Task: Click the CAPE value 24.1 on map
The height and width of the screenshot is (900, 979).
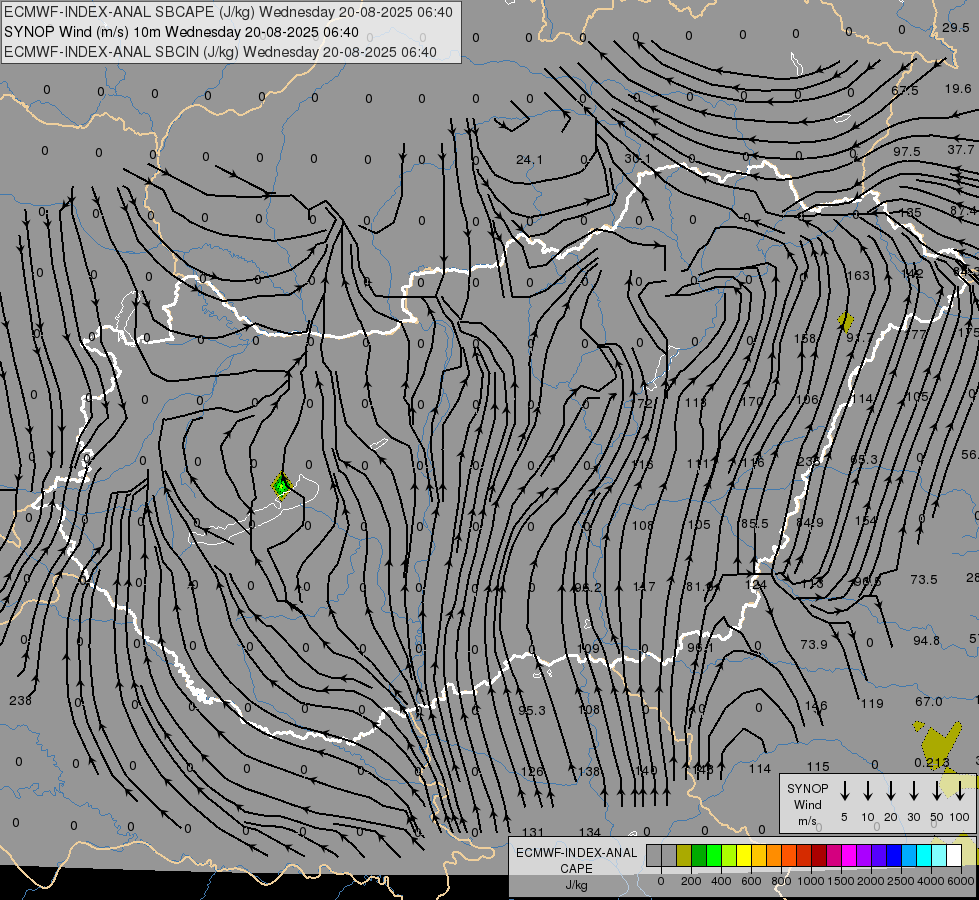Action: click(x=529, y=160)
